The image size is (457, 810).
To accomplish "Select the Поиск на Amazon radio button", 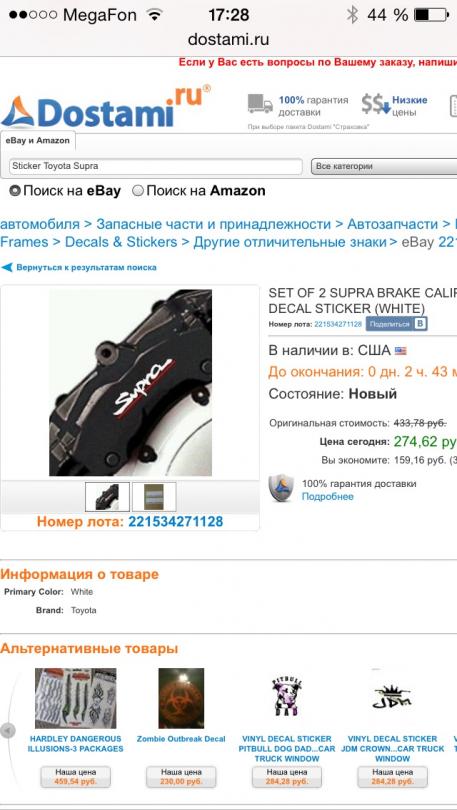I will tap(138, 191).
